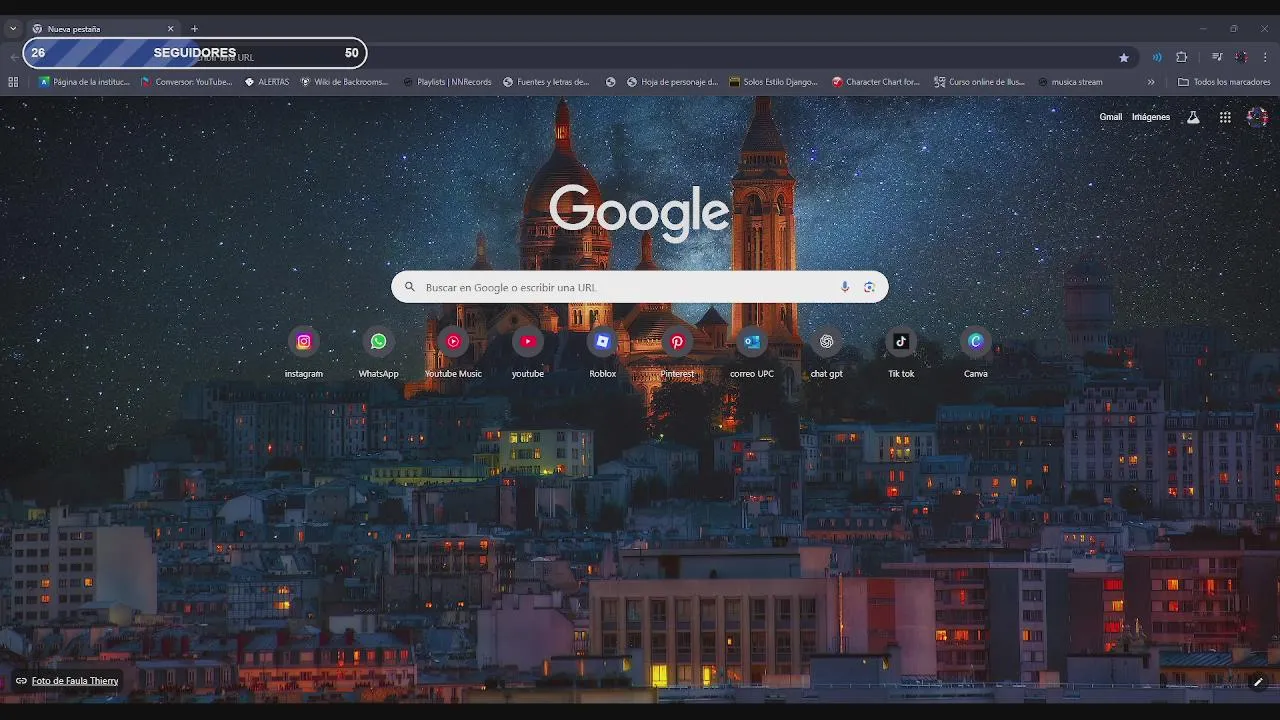
Task: Open the Gmail link
Action: pos(1111,117)
